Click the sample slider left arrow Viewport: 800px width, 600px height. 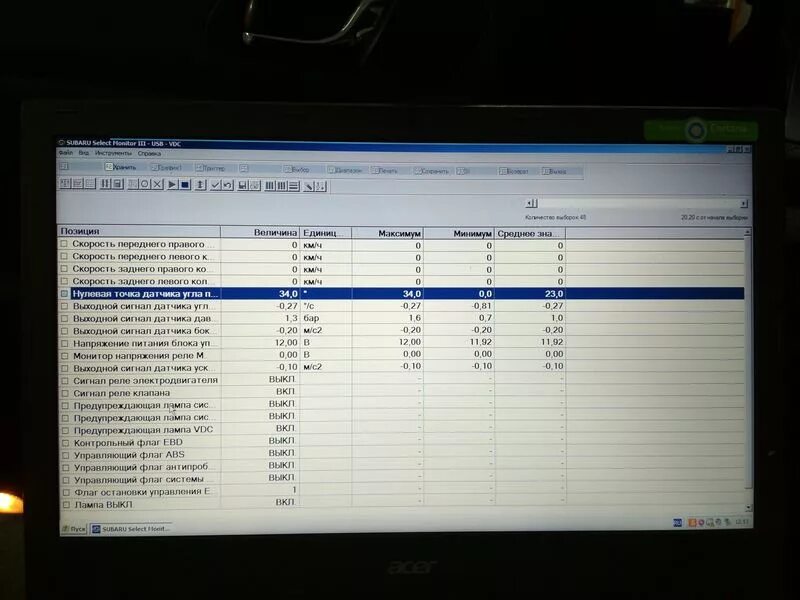[529, 203]
